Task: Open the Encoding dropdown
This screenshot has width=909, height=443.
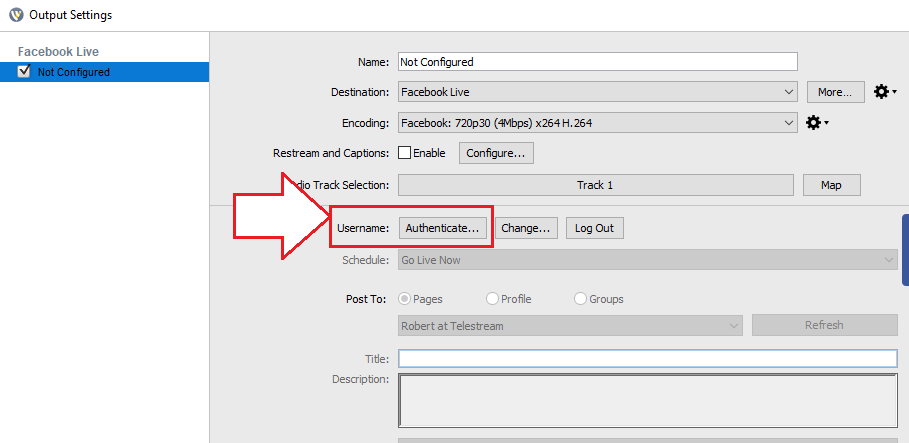Action: coord(598,122)
